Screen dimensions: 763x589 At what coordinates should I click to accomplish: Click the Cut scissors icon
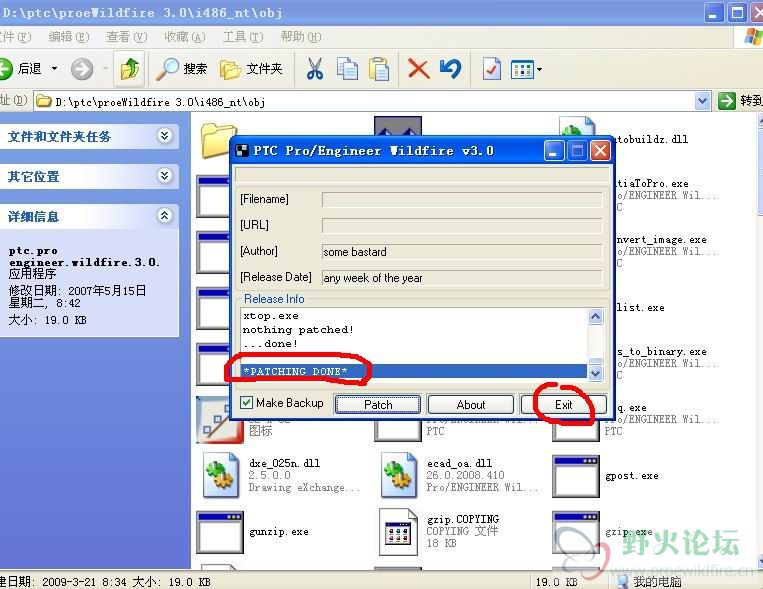tap(315, 69)
